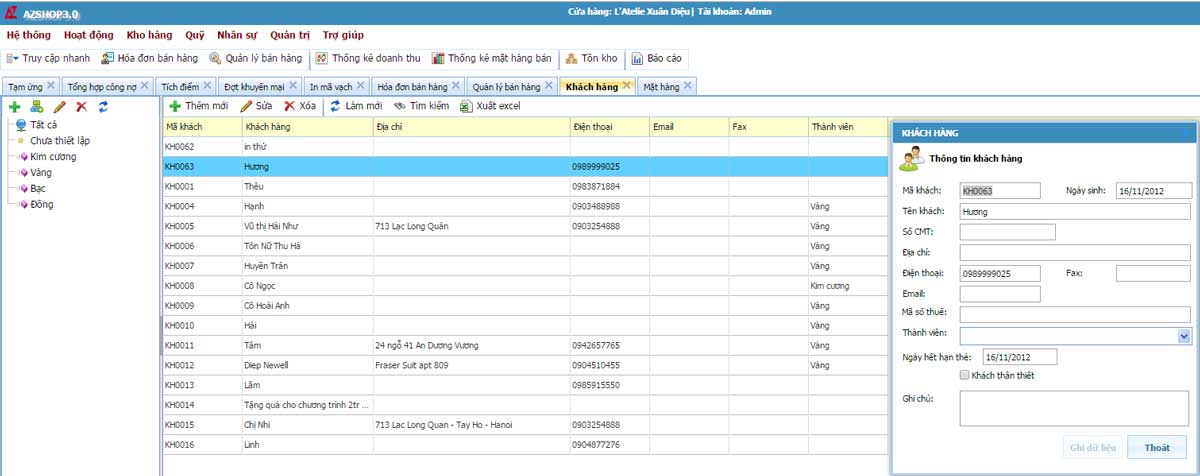Click the Thoát button in customer dialog
1200x476 pixels.
pos(1157,448)
